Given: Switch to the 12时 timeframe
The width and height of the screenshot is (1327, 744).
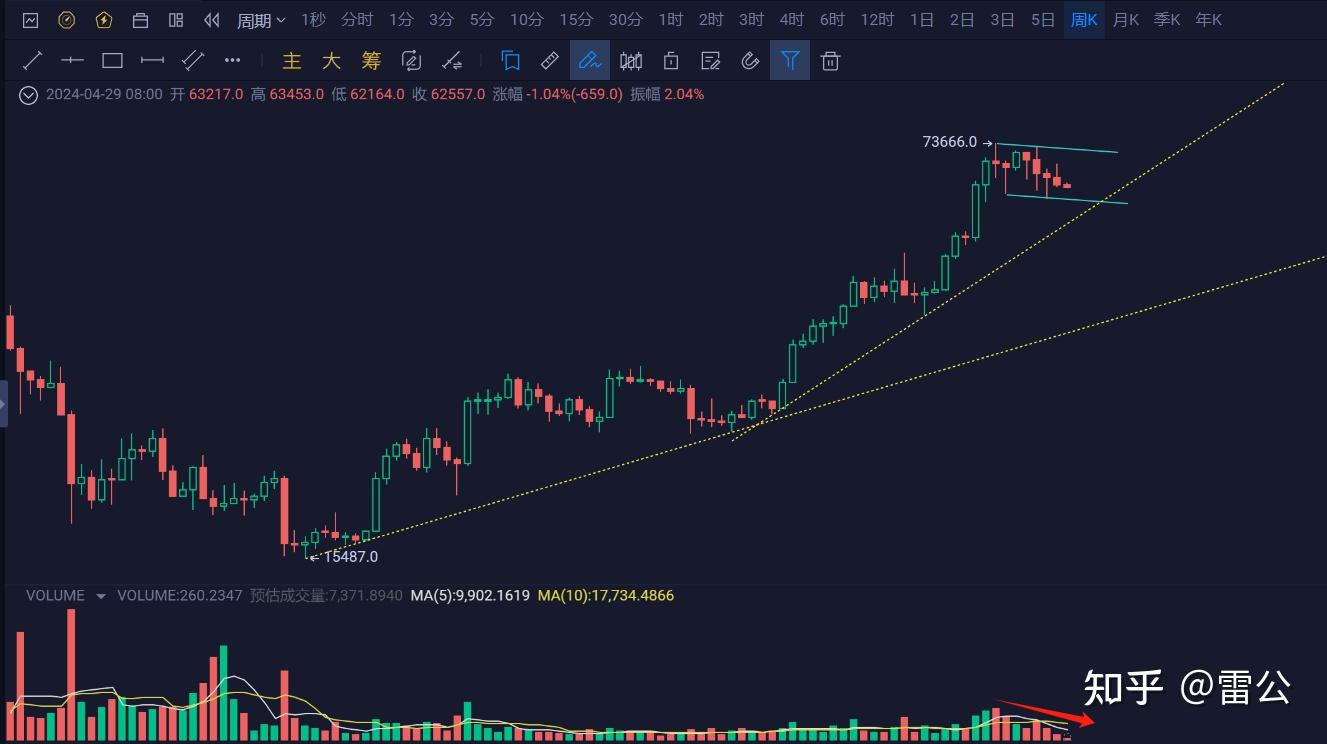Looking at the screenshot, I should [x=877, y=20].
